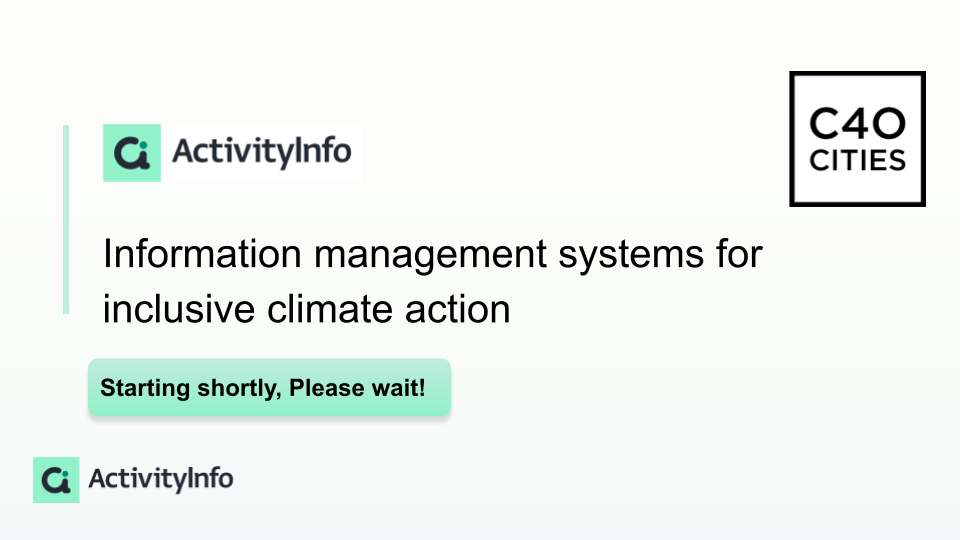Click the small ActivityInfo icon in the footer

pos(56,480)
